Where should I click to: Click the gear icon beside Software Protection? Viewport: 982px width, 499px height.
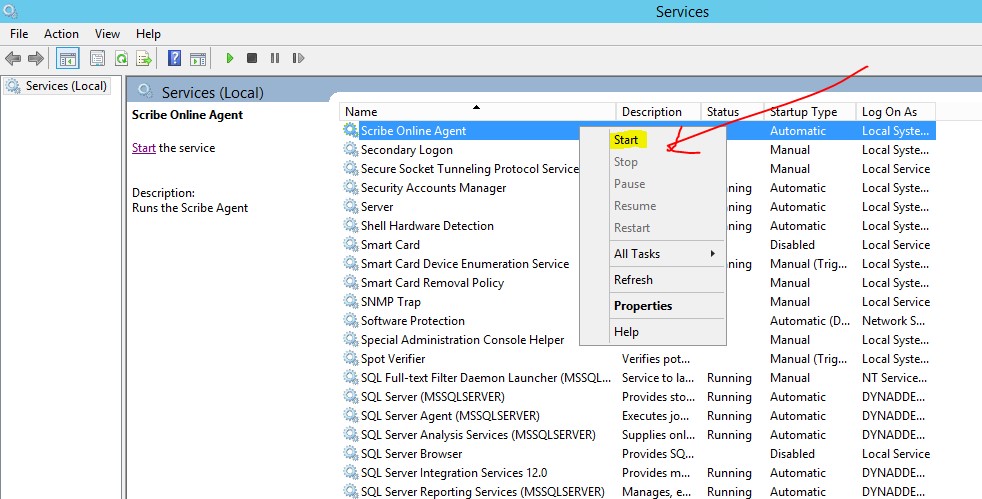350,320
